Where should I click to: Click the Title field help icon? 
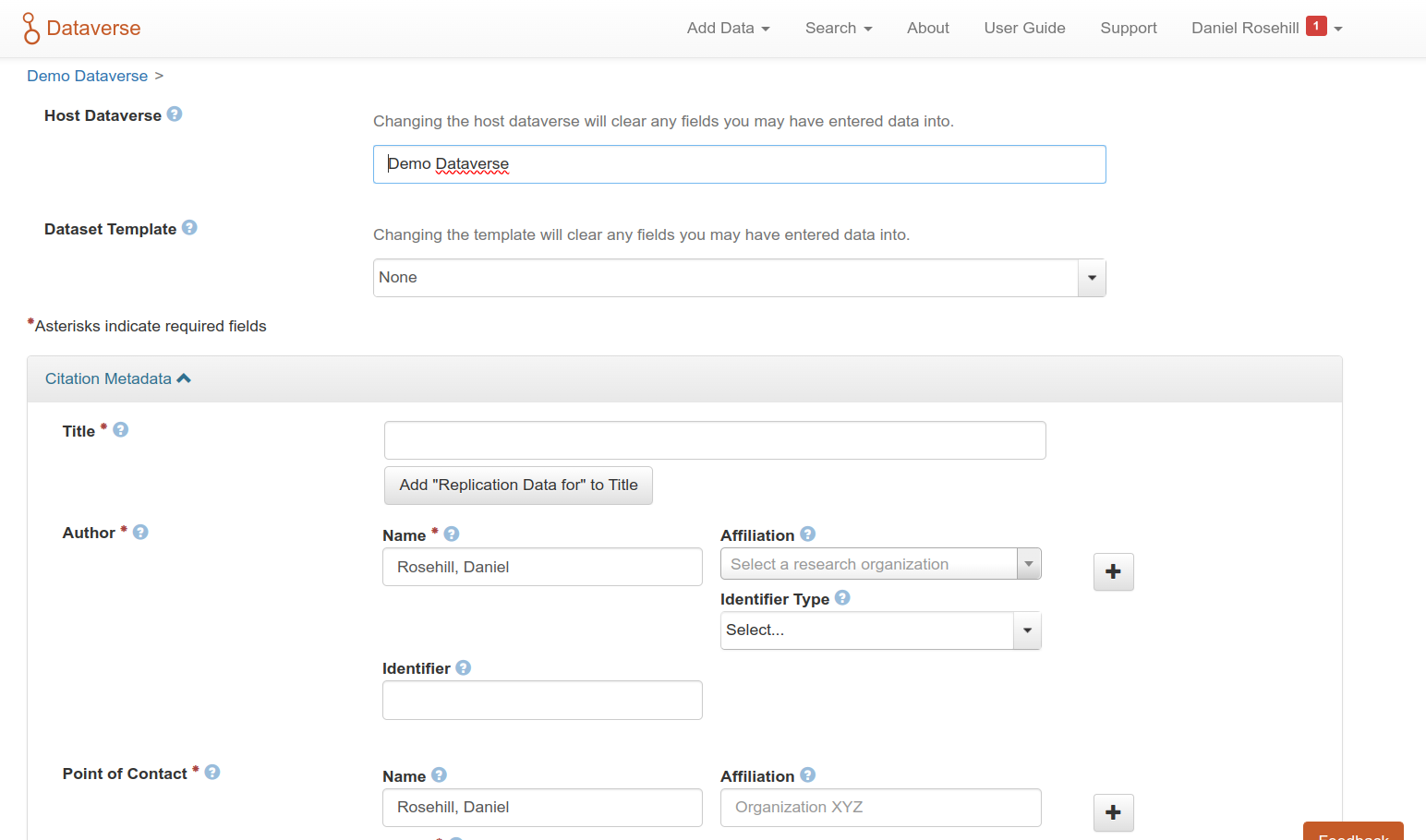121,430
